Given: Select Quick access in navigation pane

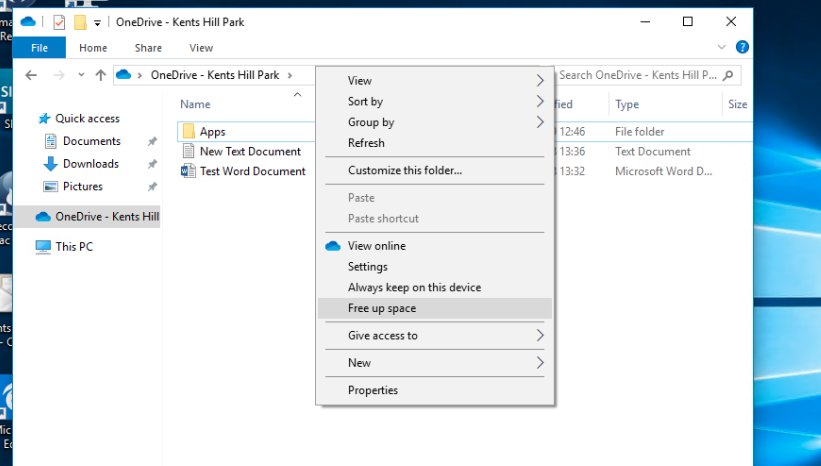Looking at the screenshot, I should point(87,119).
